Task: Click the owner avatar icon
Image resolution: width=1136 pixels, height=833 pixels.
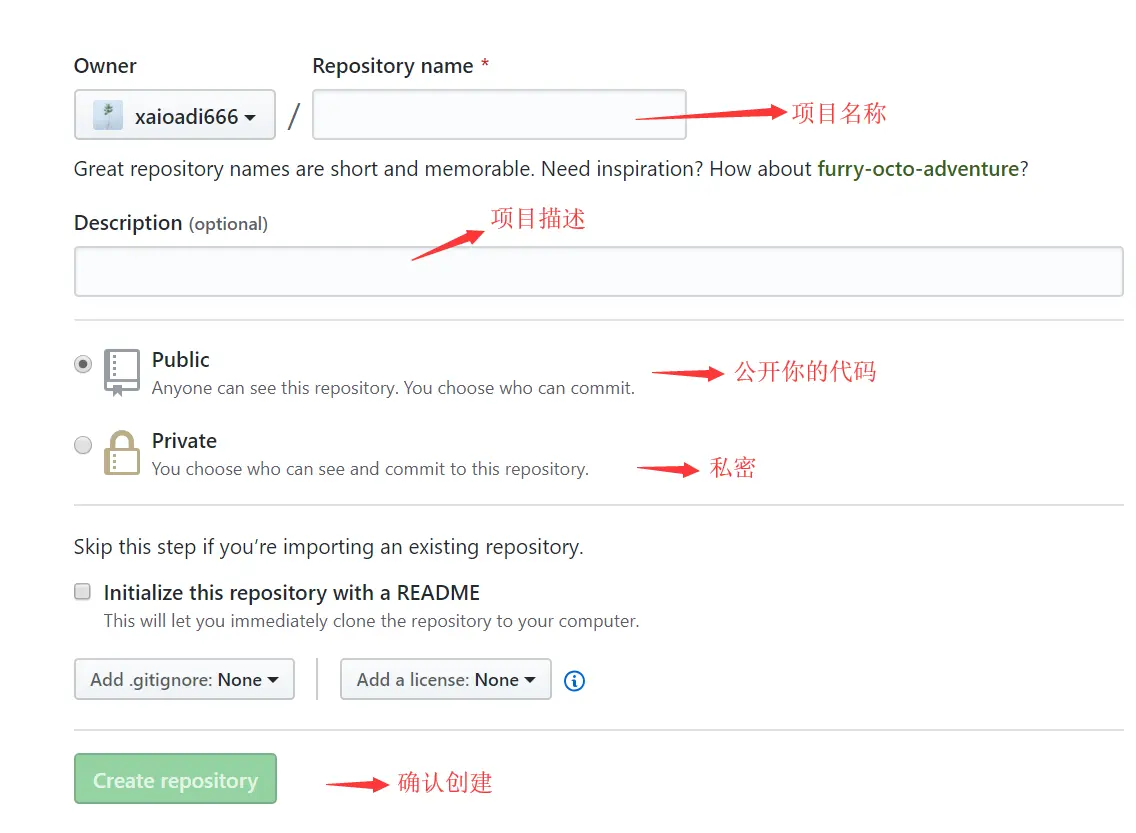Action: click(x=108, y=116)
